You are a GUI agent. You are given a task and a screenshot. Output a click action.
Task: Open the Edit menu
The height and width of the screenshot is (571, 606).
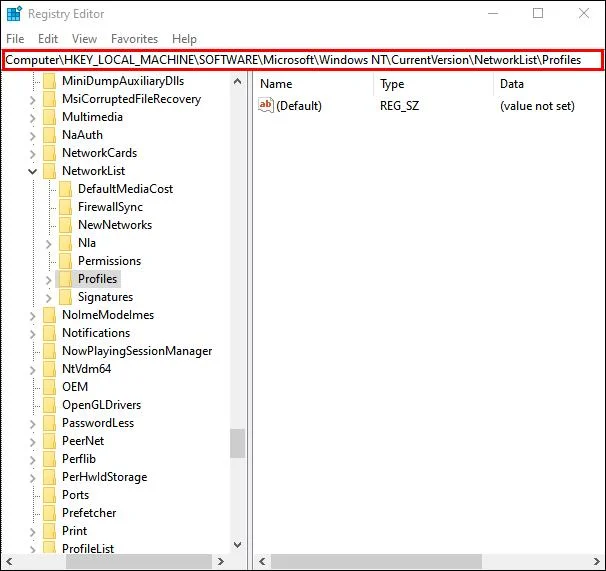coord(48,39)
